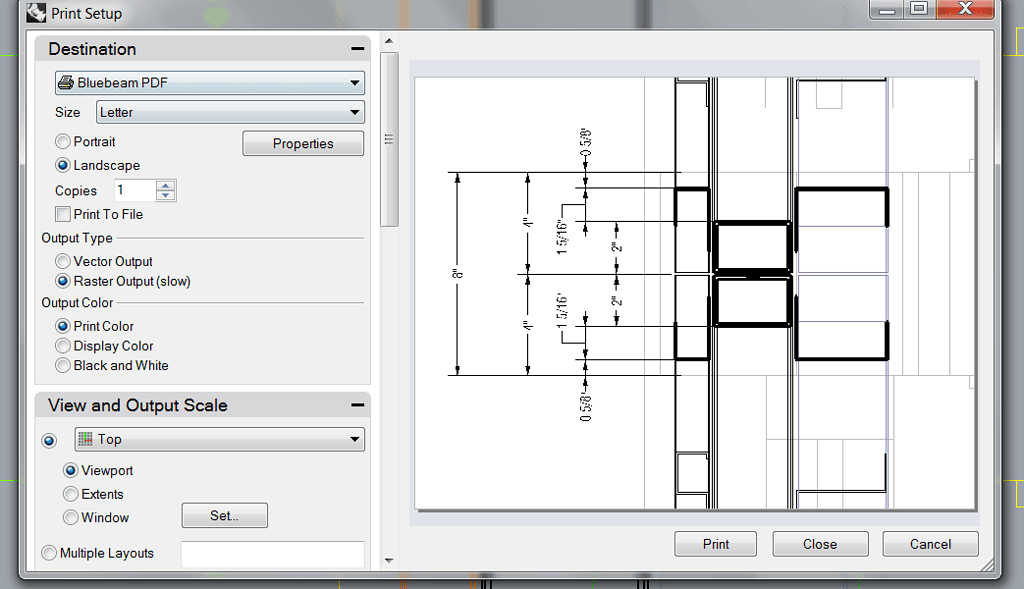Collapse the View and Output Scale section

tap(355, 405)
